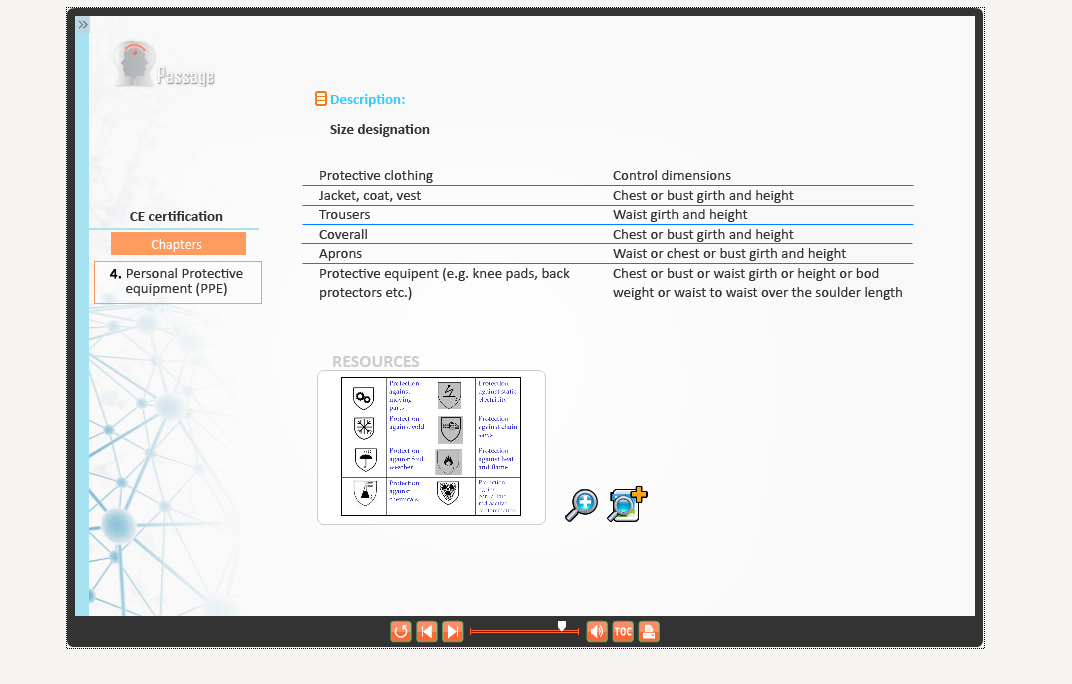Select the orange Chapters tab
Screen dimensions: 1072x684
178,244
